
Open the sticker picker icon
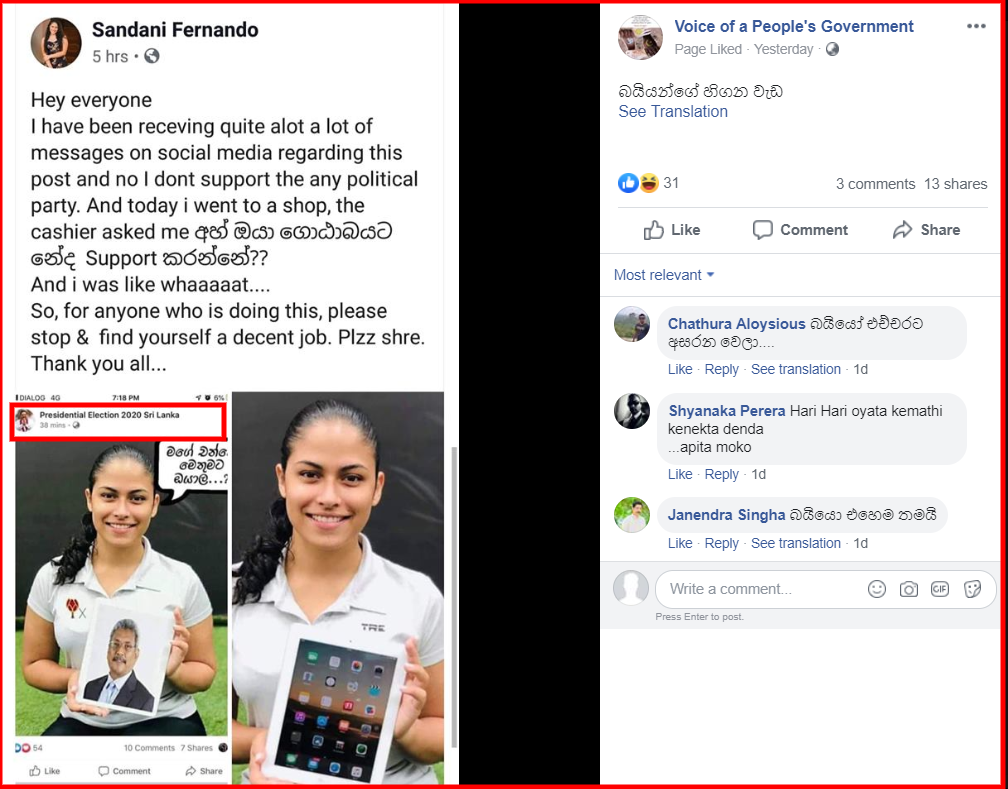[x=972, y=589]
